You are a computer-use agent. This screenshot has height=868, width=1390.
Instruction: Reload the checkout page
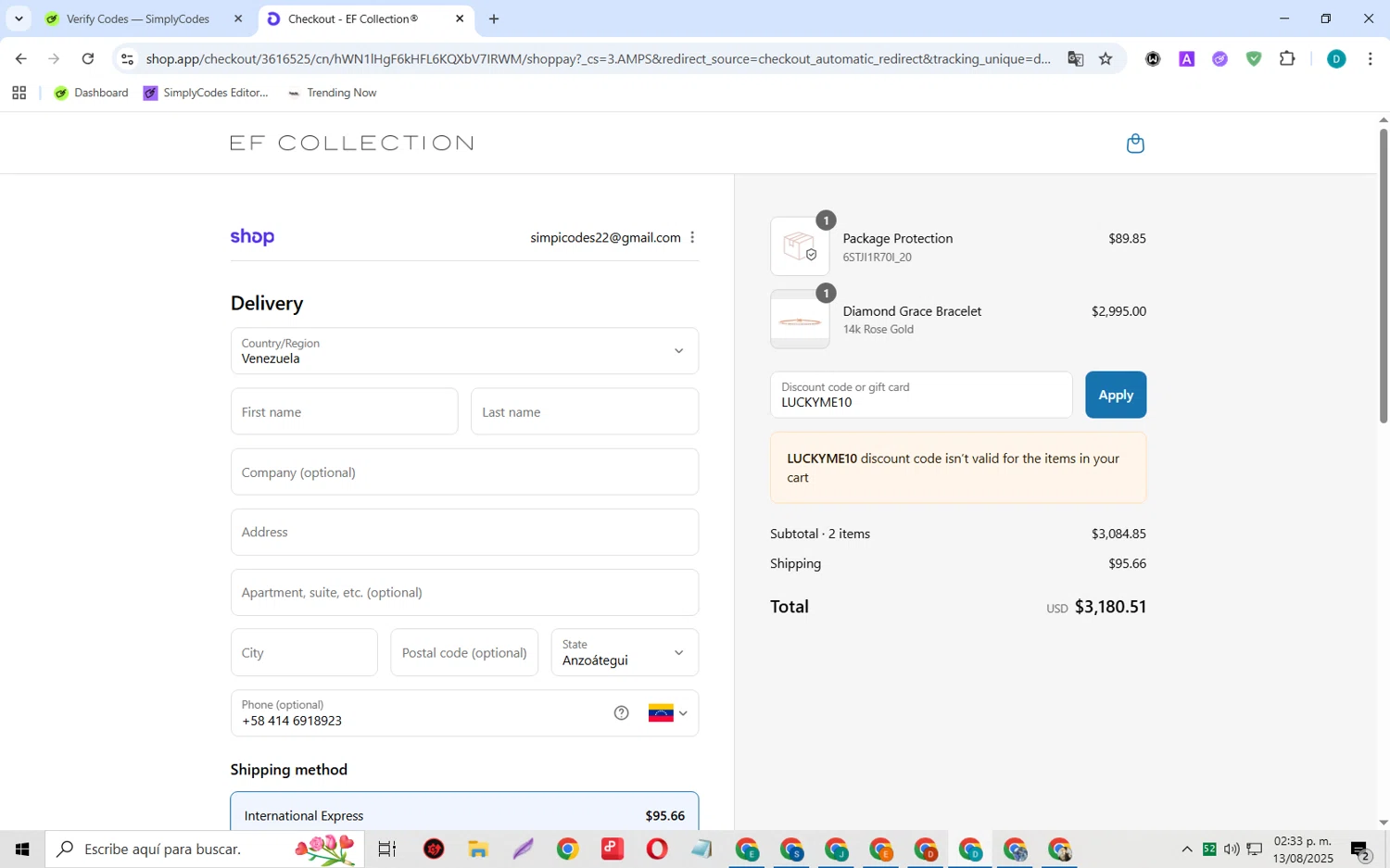coord(88,59)
